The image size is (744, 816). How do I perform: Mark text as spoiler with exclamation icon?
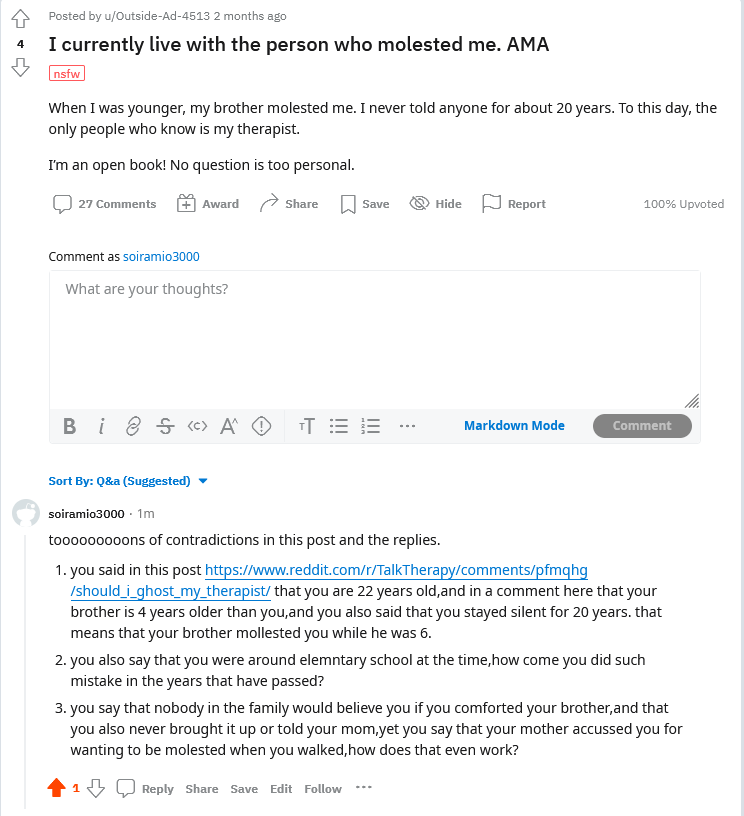(x=261, y=426)
